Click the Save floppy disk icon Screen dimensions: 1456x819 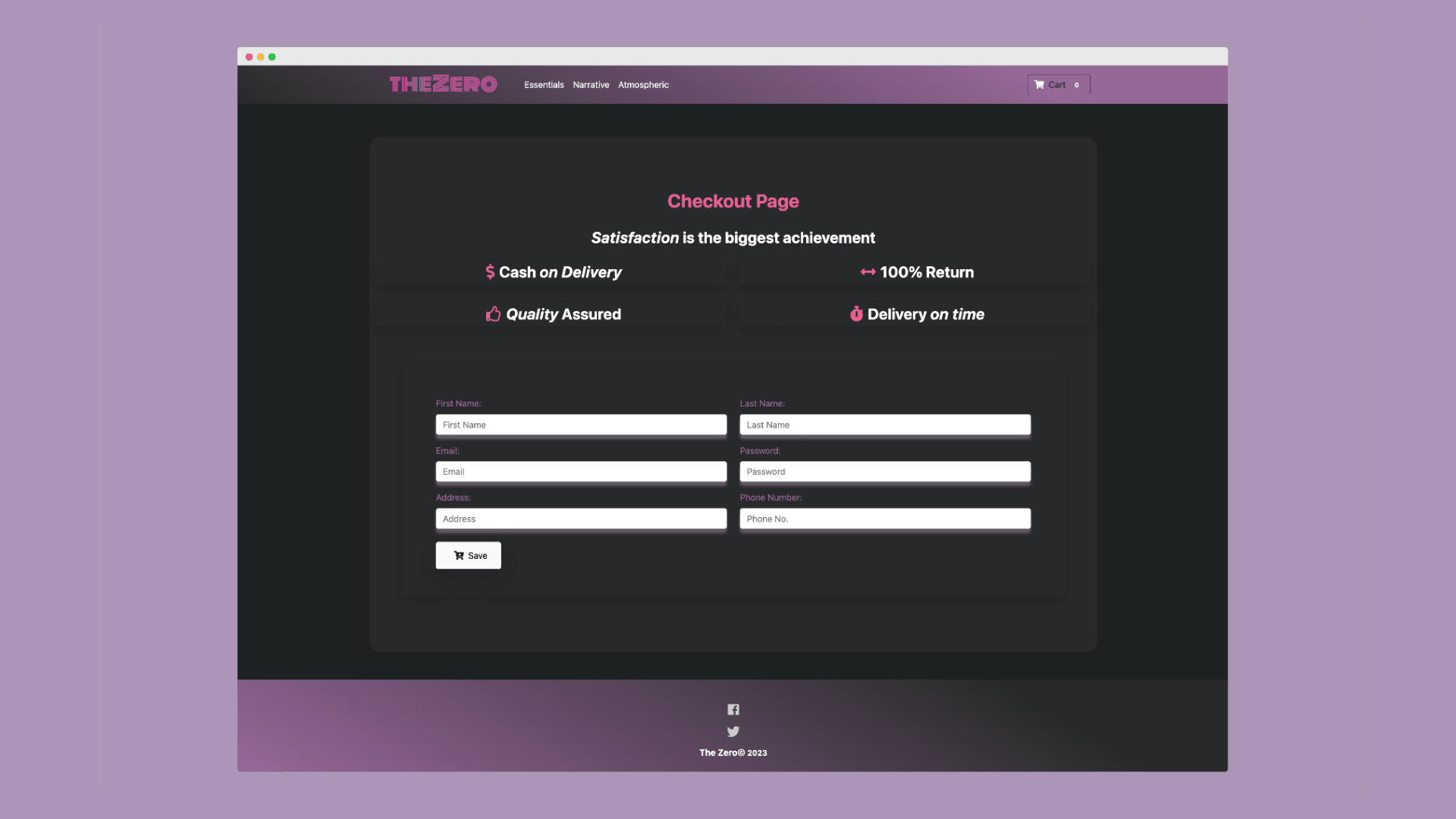[458, 555]
